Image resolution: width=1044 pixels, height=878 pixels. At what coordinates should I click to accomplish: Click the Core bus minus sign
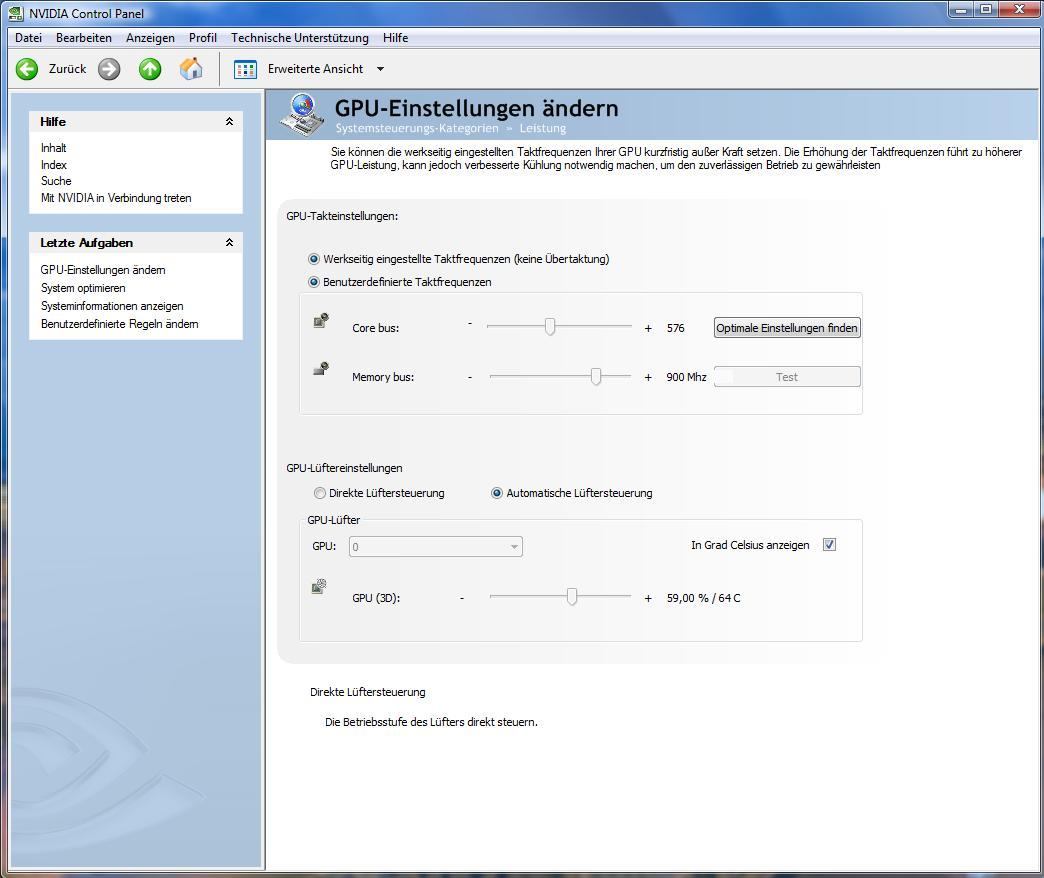470,323
